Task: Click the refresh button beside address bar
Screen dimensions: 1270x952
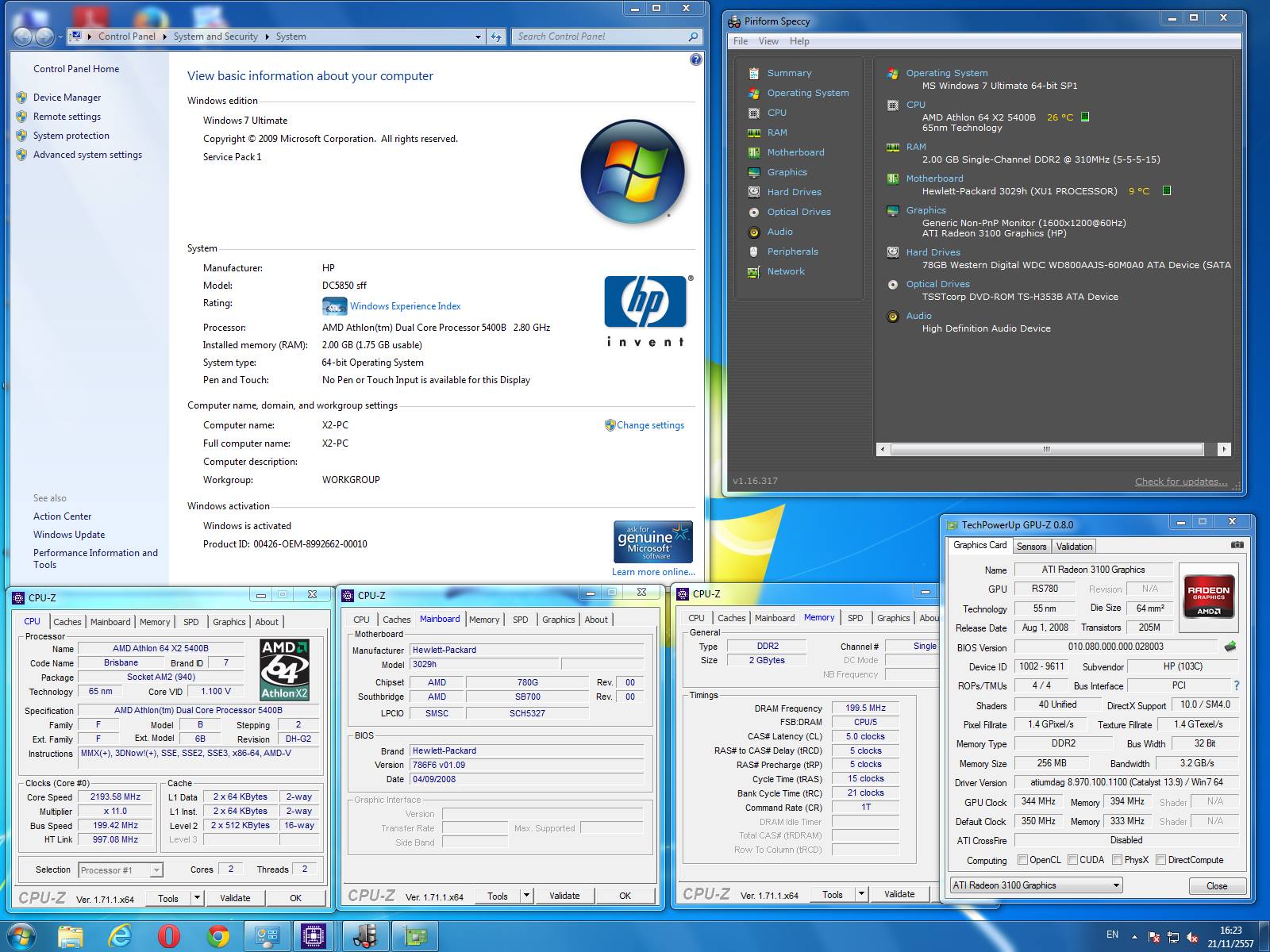Action: coord(496,36)
